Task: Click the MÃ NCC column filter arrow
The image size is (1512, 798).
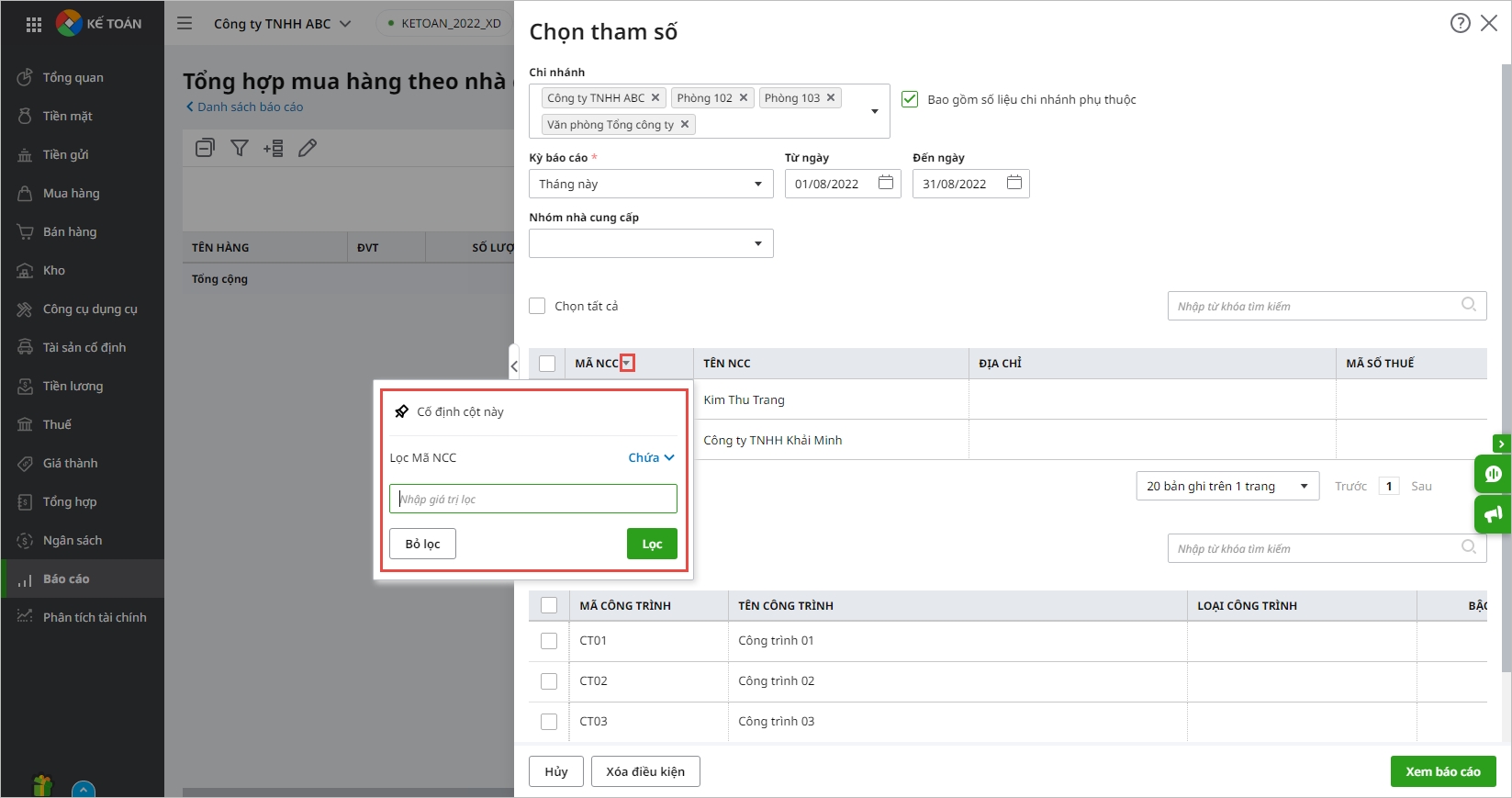Action: 627,364
